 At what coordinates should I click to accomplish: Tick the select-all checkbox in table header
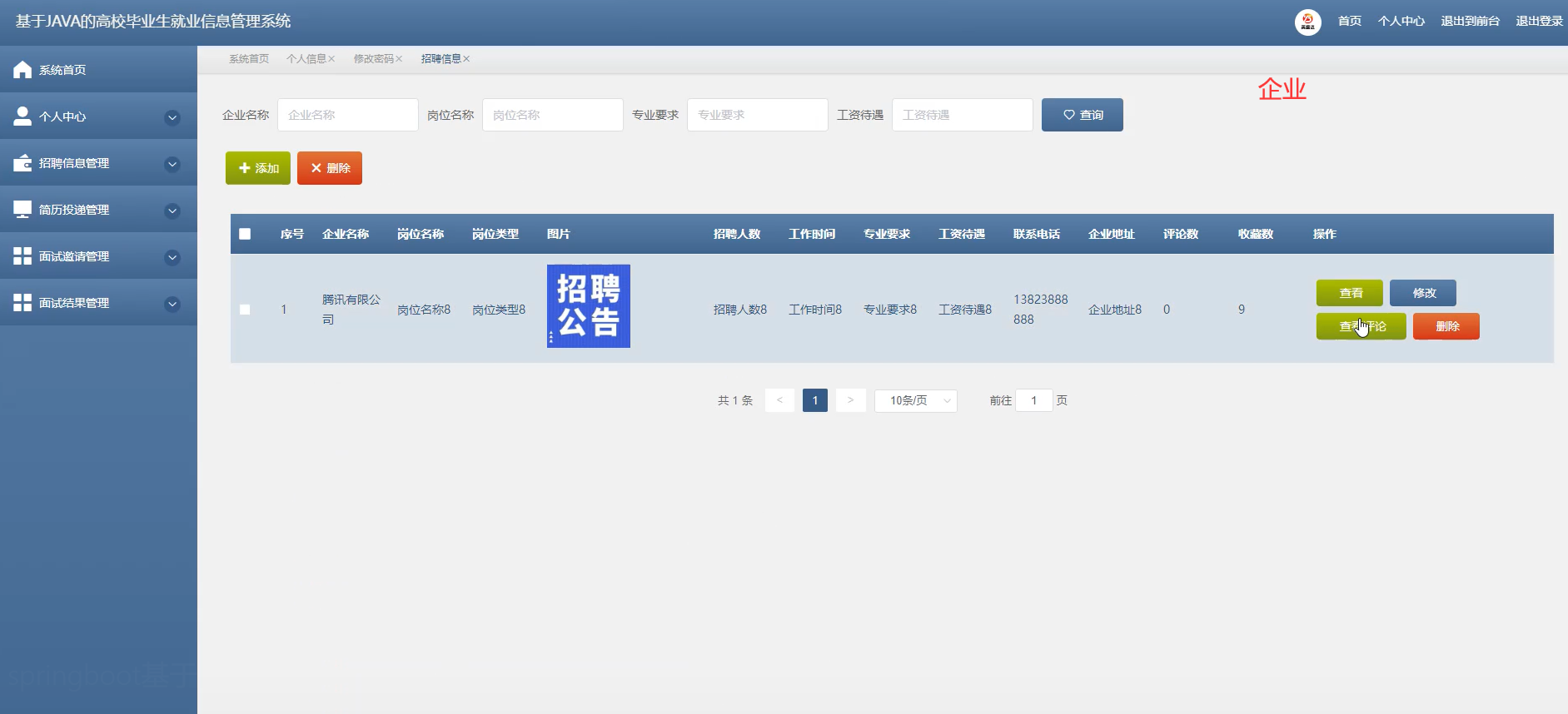[245, 234]
